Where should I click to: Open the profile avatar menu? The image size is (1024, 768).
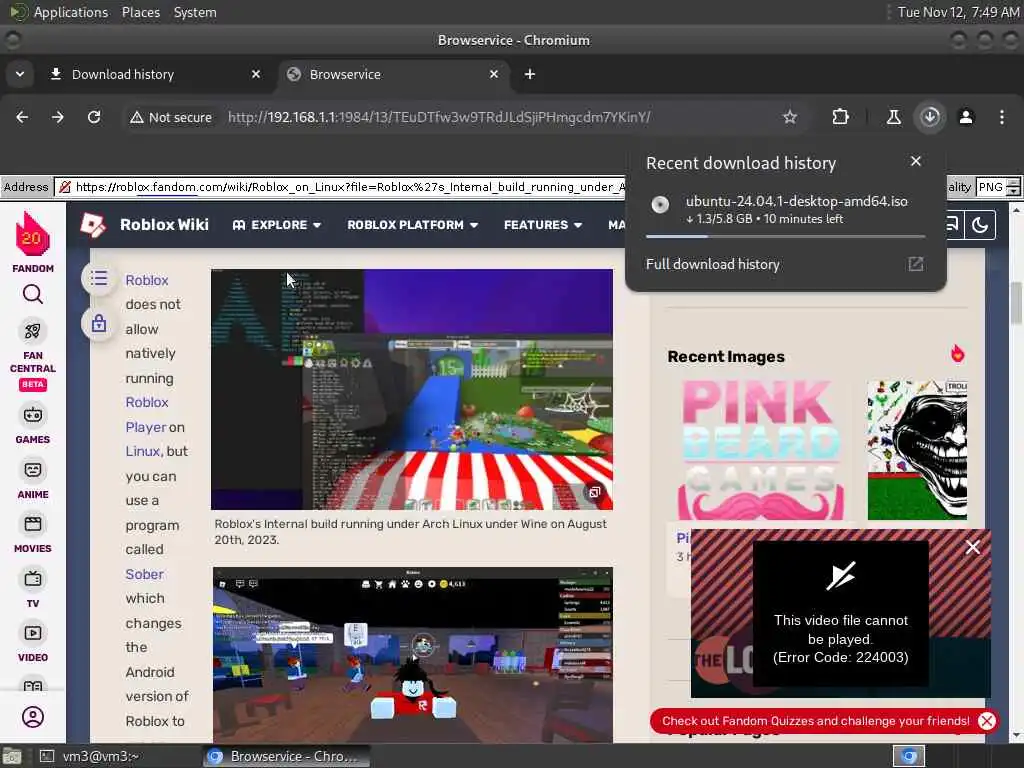click(966, 117)
